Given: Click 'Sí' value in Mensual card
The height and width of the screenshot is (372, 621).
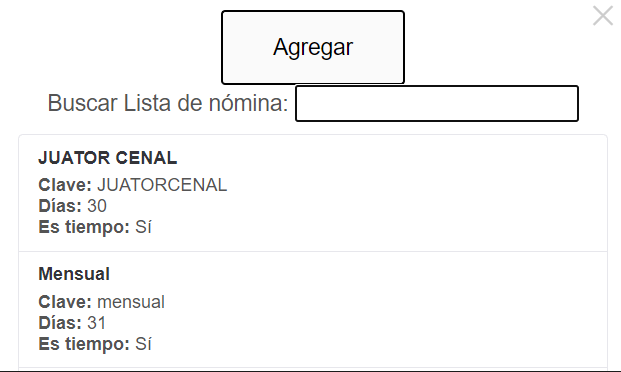Looking at the screenshot, I should point(143,344).
